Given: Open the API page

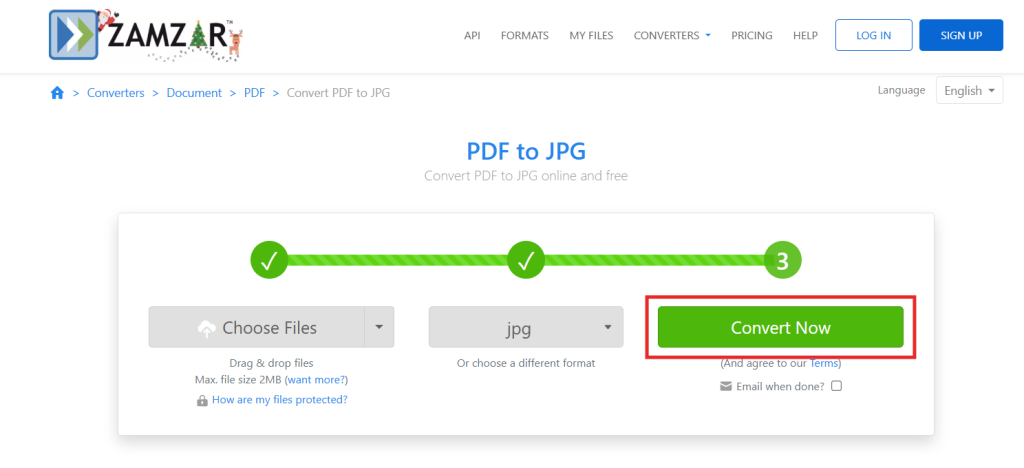Looking at the screenshot, I should click(472, 35).
